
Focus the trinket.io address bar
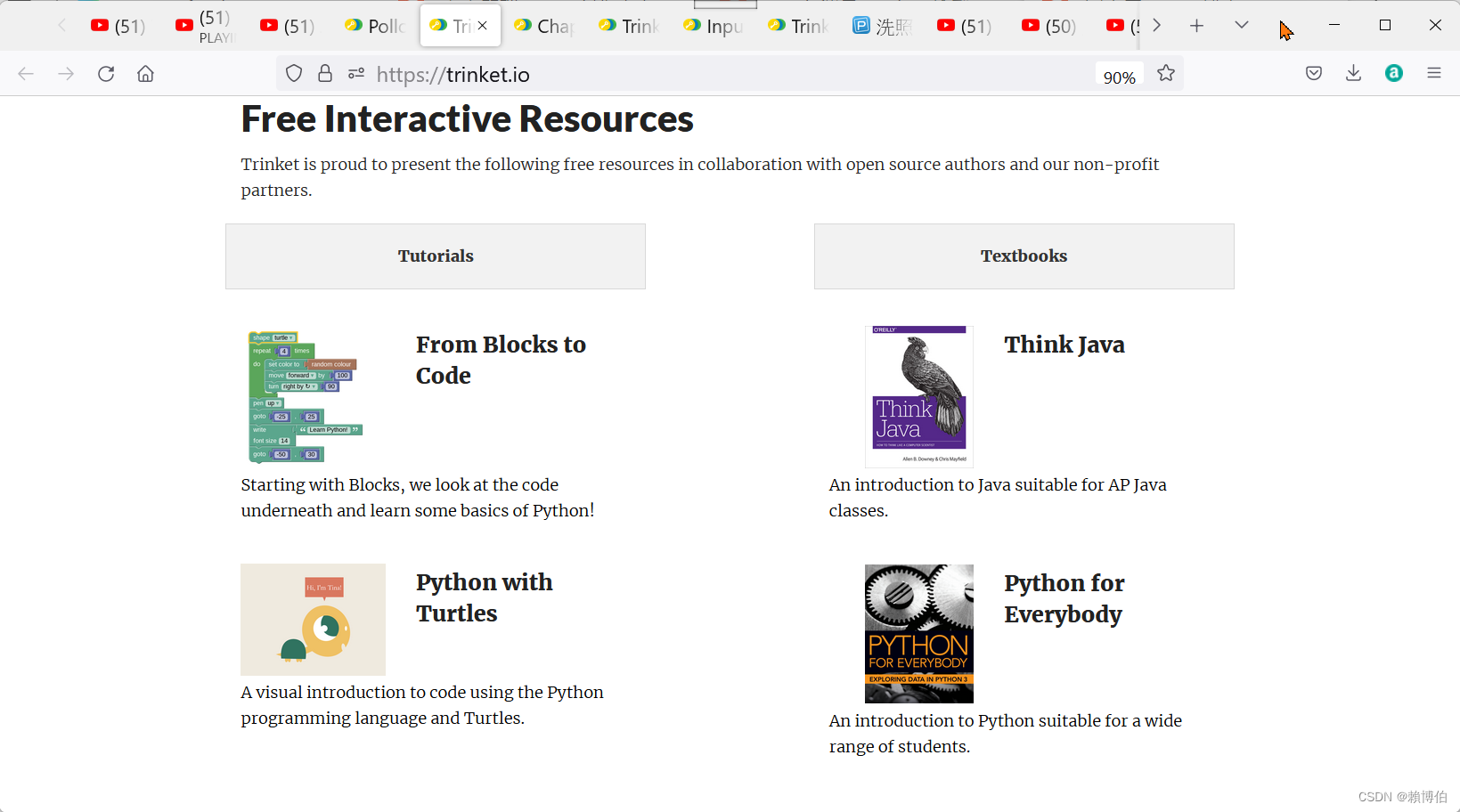730,74
